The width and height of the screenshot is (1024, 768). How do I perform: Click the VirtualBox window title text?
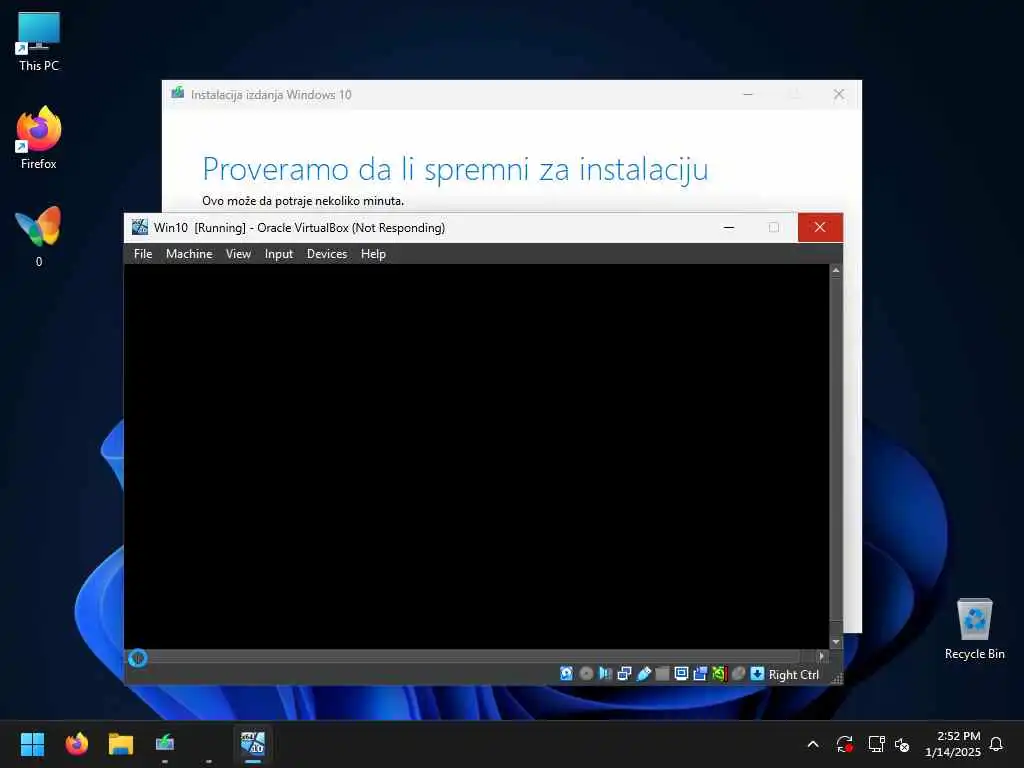click(x=299, y=227)
